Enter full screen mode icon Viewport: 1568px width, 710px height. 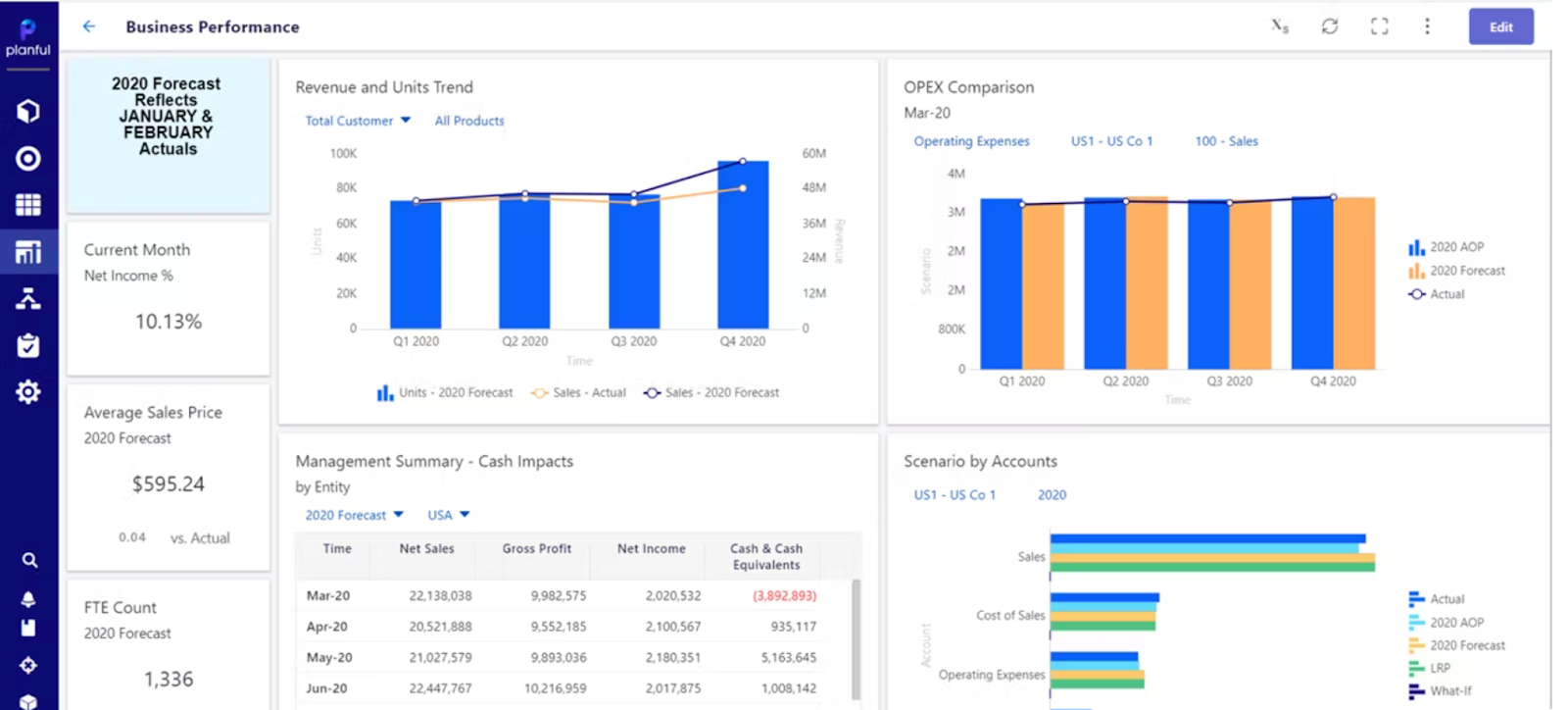[x=1379, y=26]
